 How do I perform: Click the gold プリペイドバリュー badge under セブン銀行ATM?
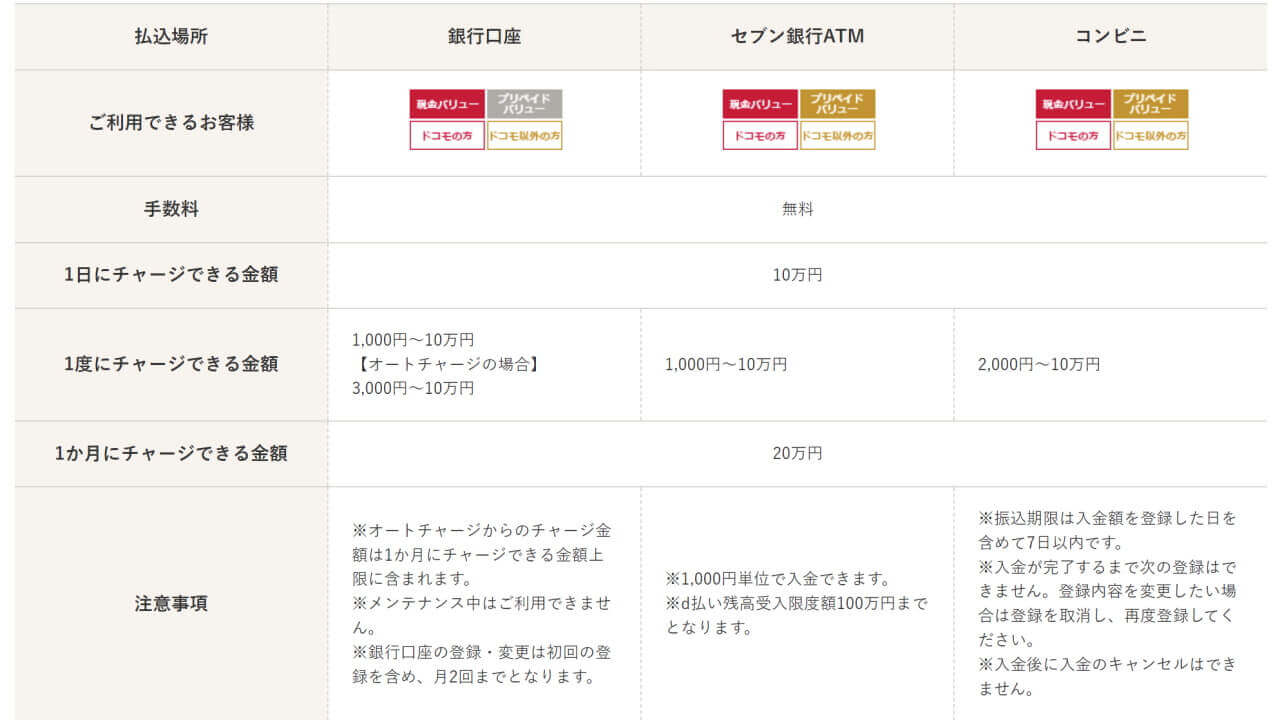(x=838, y=104)
